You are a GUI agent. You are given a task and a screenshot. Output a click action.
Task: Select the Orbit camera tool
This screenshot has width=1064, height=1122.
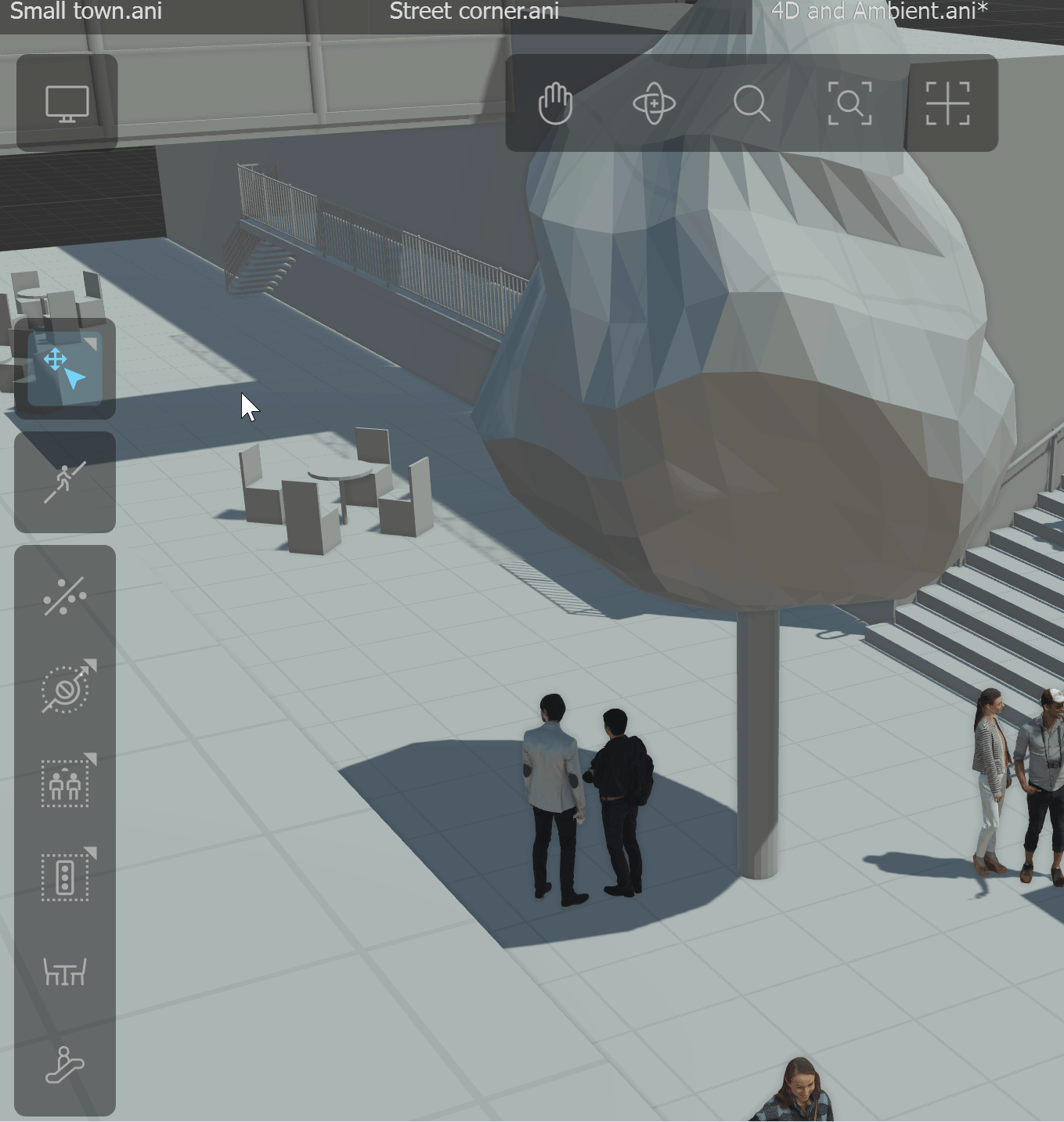click(x=654, y=103)
